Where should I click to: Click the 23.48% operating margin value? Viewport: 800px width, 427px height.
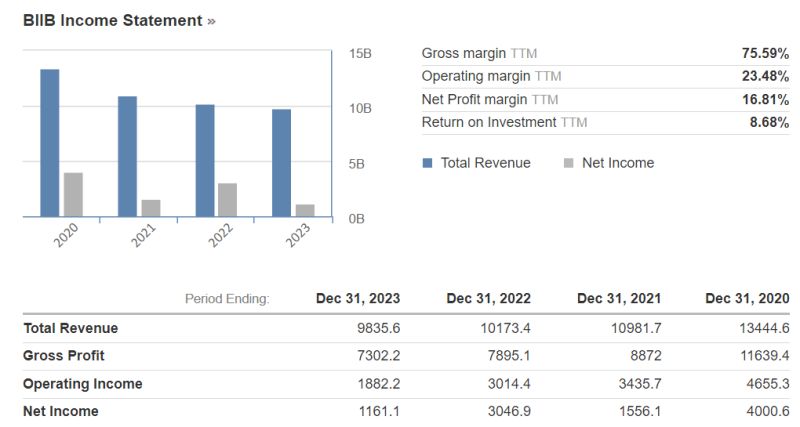tap(765, 77)
